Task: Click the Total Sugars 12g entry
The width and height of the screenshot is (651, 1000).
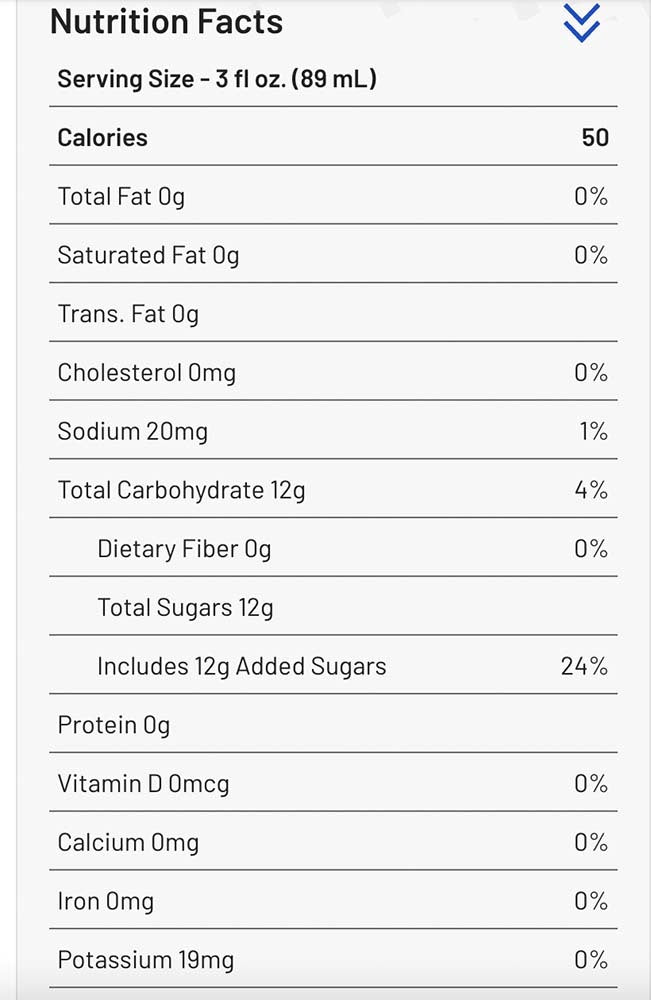Action: coord(185,608)
